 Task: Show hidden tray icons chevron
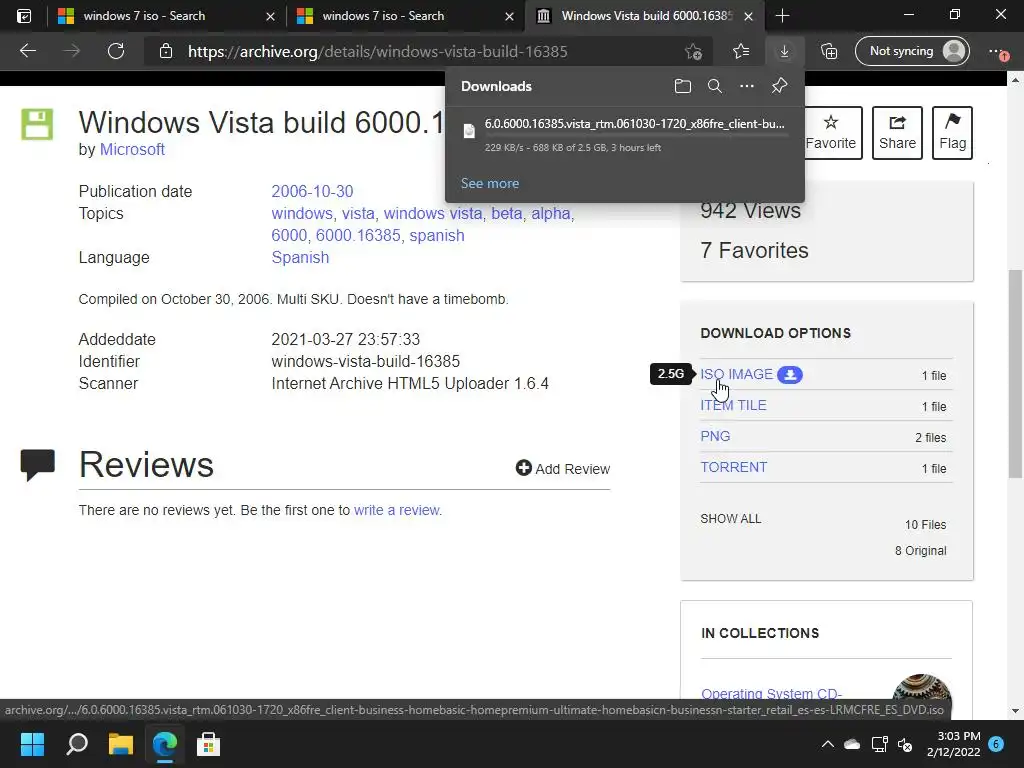827,744
